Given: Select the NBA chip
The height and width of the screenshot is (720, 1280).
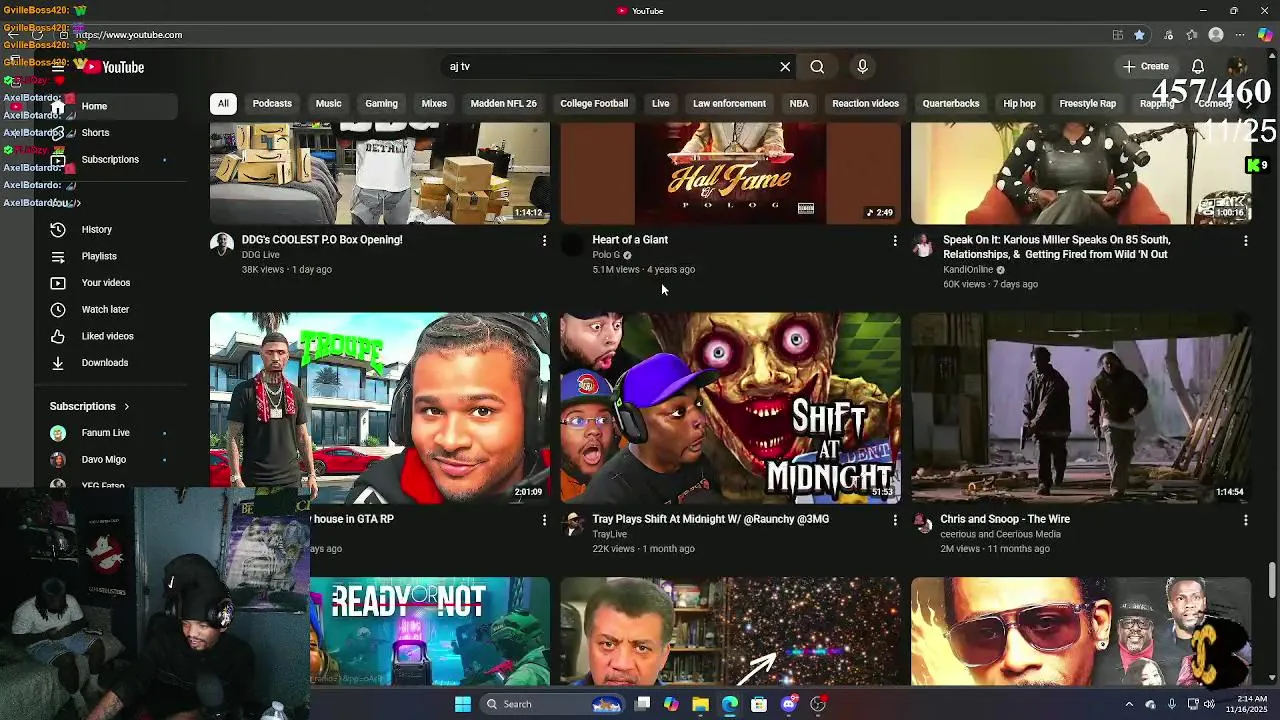Looking at the screenshot, I should 799,104.
